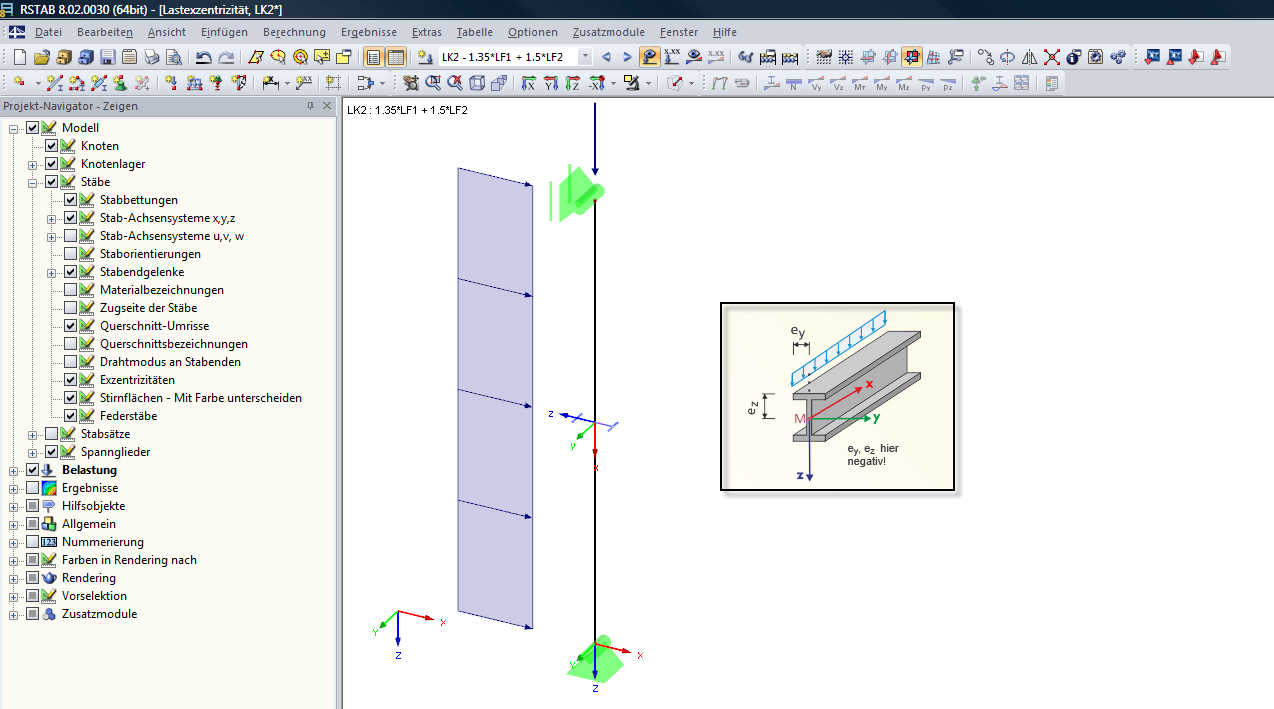Open the Zusatzmodule menu
Image resolution: width=1274 pixels, height=709 pixels.
click(x=608, y=32)
